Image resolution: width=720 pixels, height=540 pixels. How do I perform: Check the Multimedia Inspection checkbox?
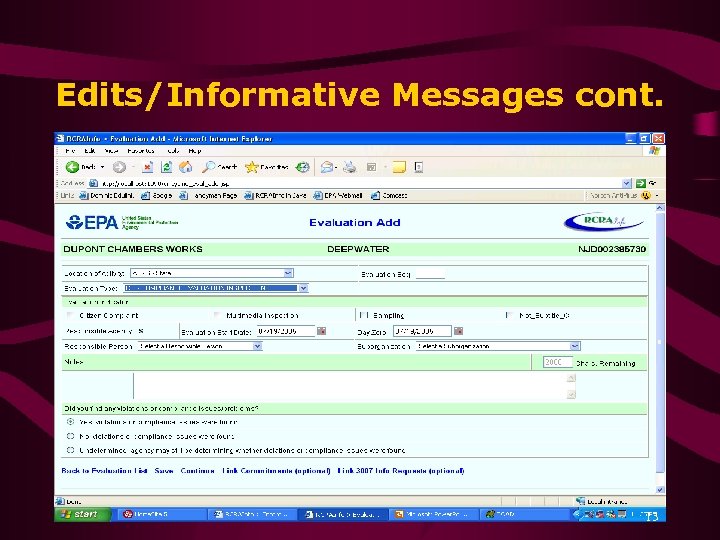(x=217, y=315)
